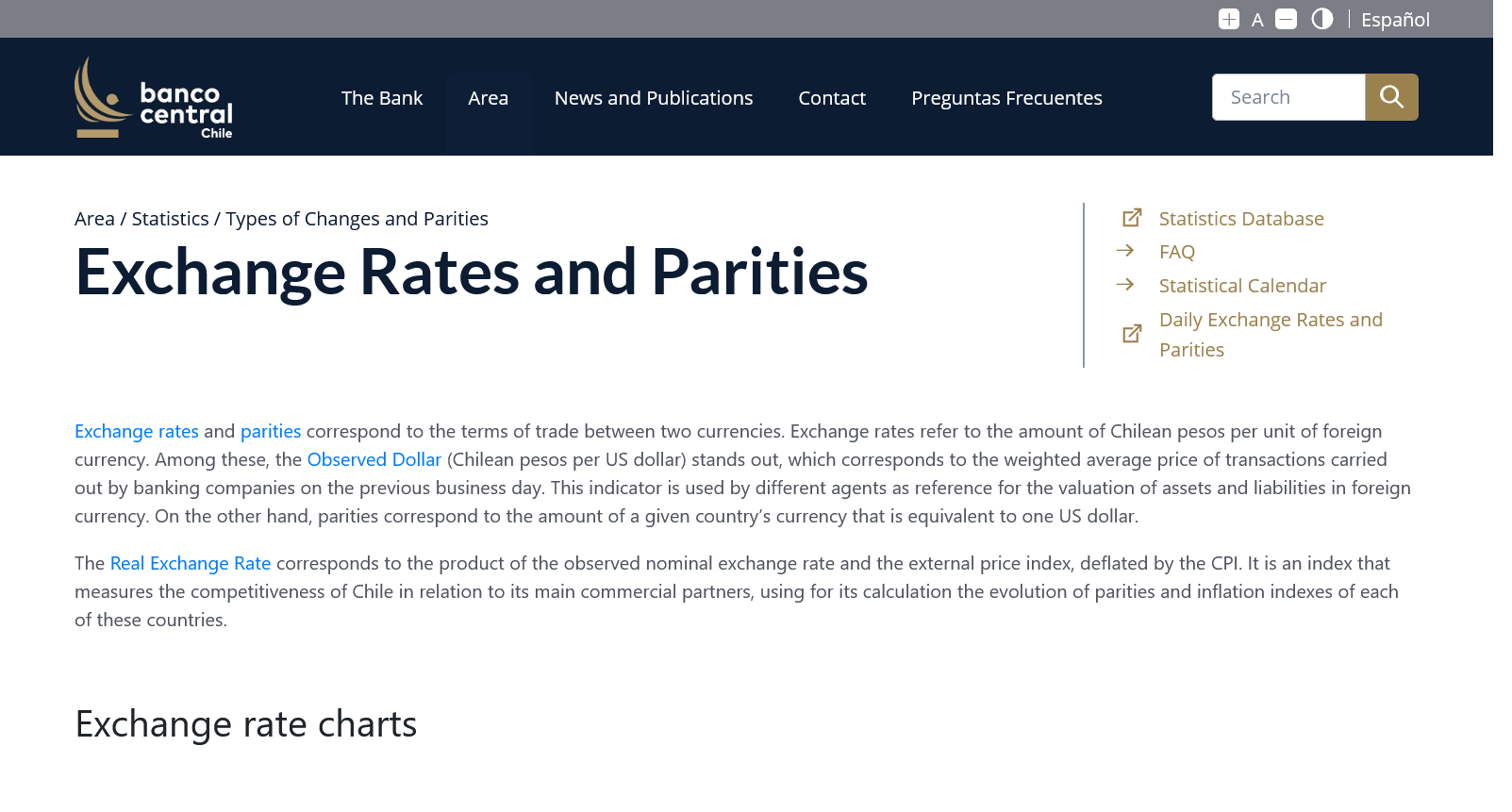Click the arrow icon next to FAQ
The image size is (1512, 812).
point(1125,251)
